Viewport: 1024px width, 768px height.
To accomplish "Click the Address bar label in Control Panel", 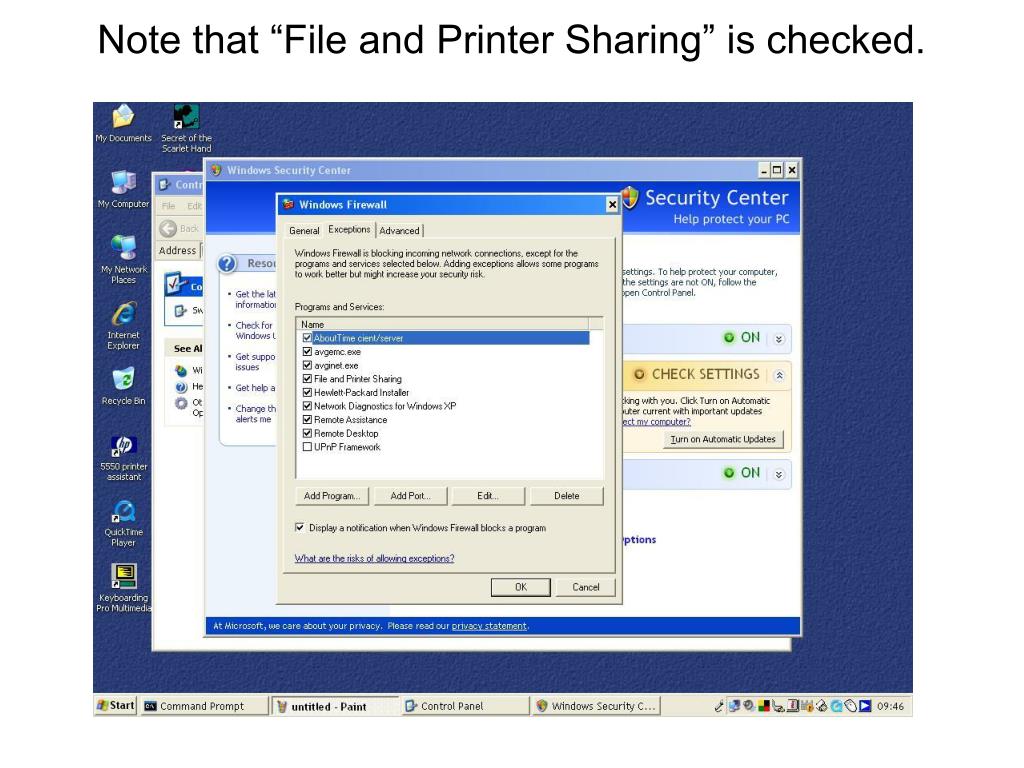I will tap(178, 251).
